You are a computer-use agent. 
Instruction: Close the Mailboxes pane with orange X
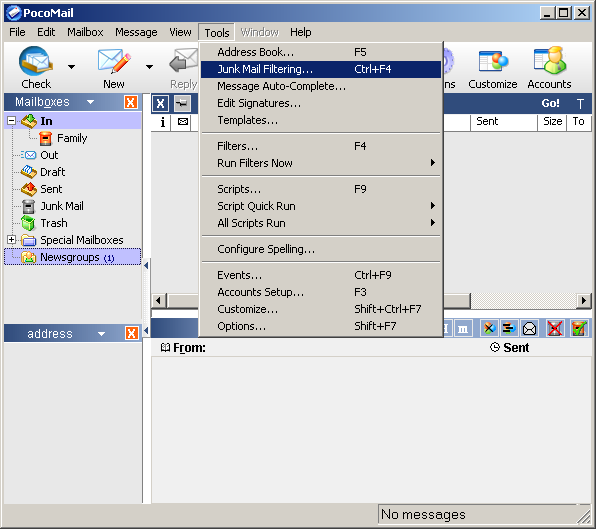[131, 102]
